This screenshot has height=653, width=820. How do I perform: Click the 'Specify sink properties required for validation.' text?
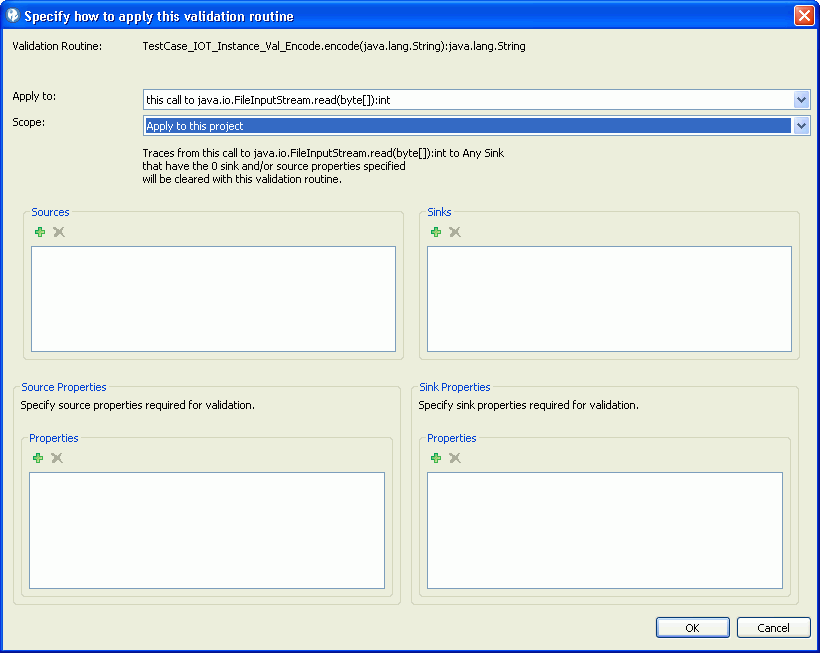pyautogui.click(x=528, y=405)
